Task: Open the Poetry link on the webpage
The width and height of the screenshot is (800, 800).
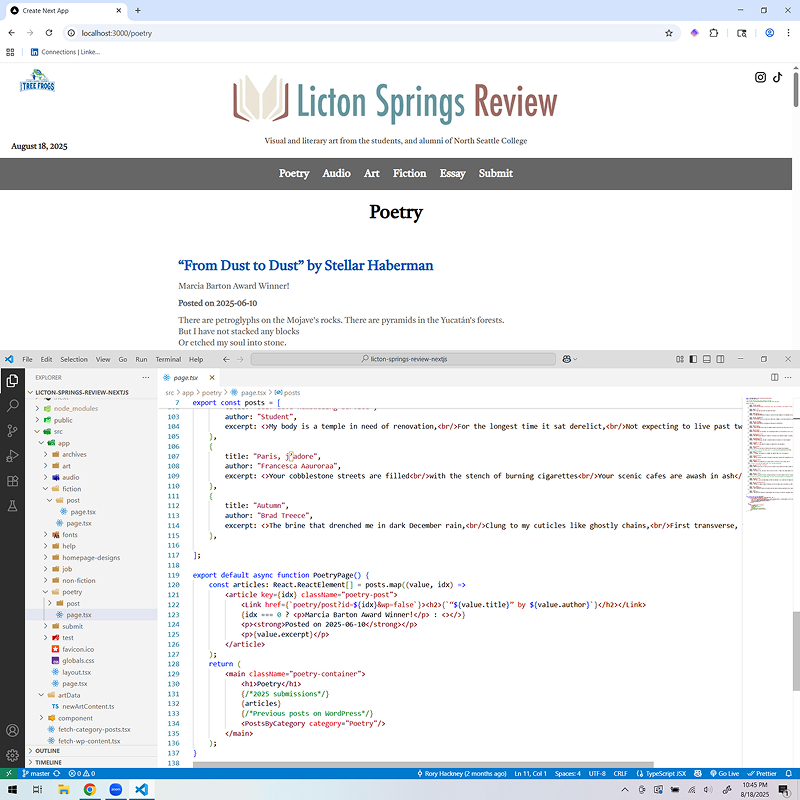Action: click(x=294, y=173)
